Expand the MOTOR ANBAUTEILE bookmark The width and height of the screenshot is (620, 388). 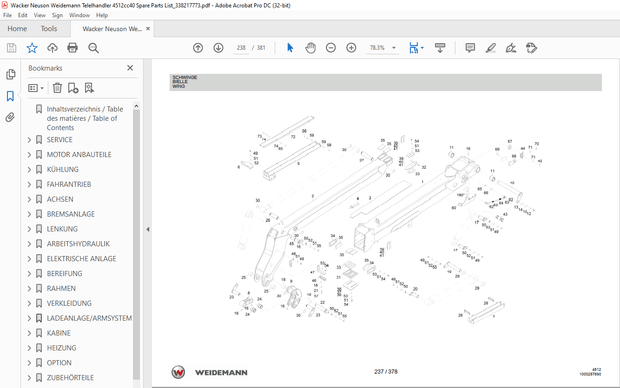point(29,155)
